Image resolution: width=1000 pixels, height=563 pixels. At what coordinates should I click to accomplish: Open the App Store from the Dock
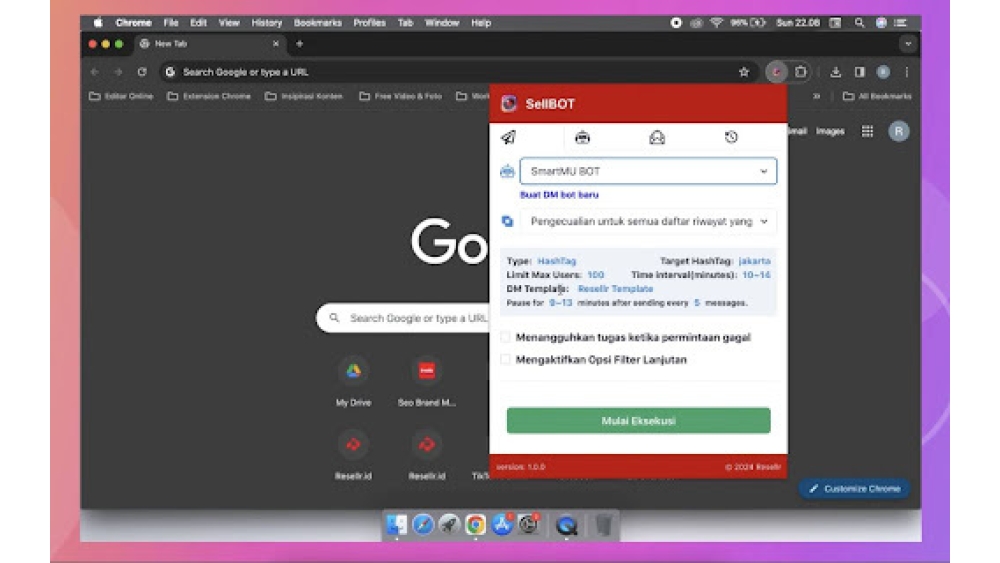(502, 525)
